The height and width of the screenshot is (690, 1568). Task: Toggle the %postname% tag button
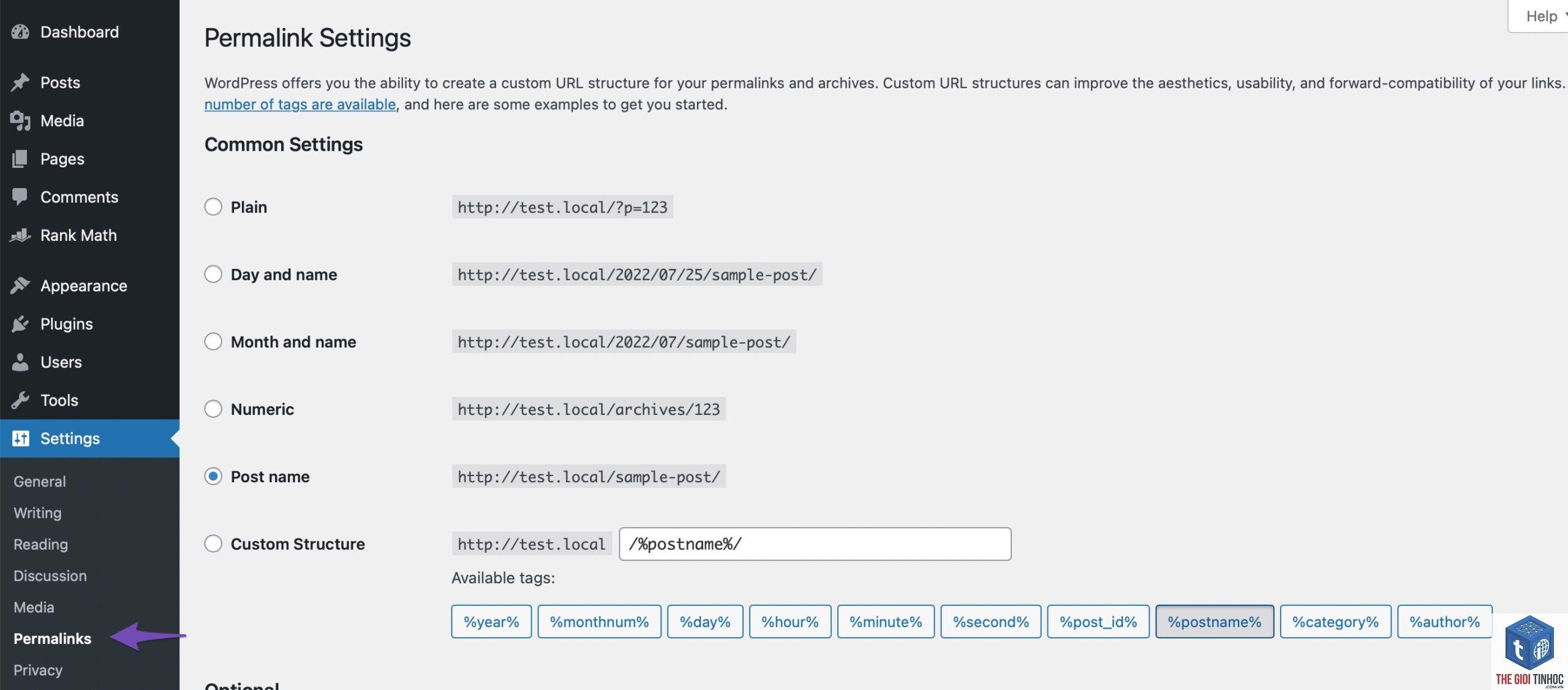pyautogui.click(x=1215, y=621)
